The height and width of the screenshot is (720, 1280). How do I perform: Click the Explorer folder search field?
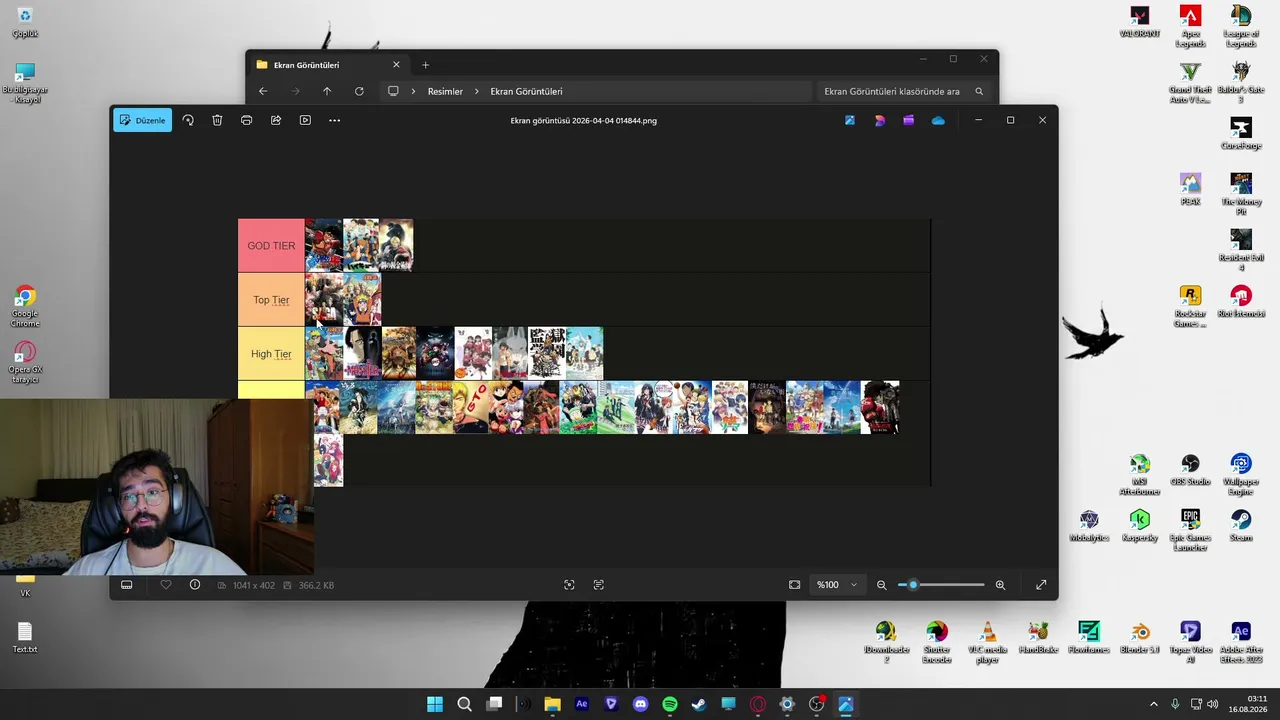(x=904, y=91)
